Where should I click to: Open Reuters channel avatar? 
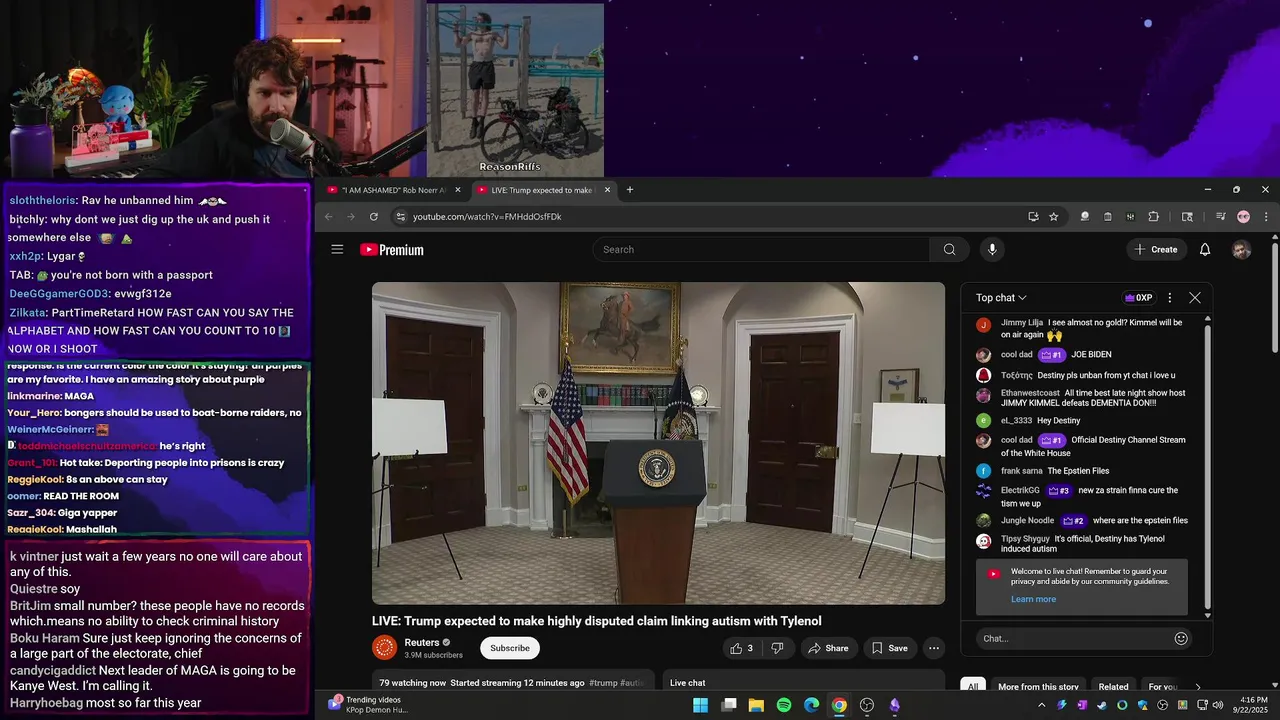384,648
